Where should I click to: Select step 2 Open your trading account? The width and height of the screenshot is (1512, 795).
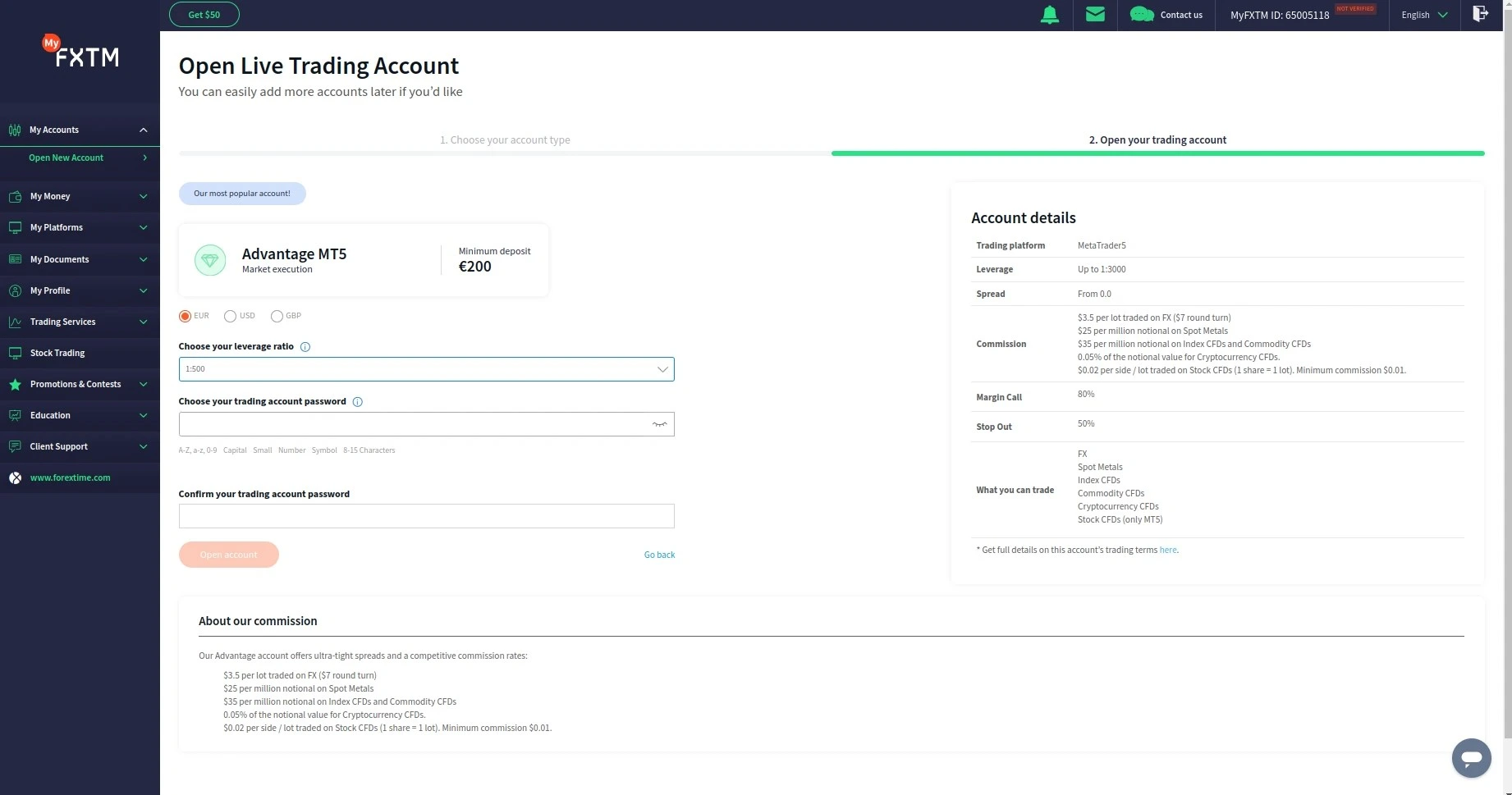[x=1157, y=140]
